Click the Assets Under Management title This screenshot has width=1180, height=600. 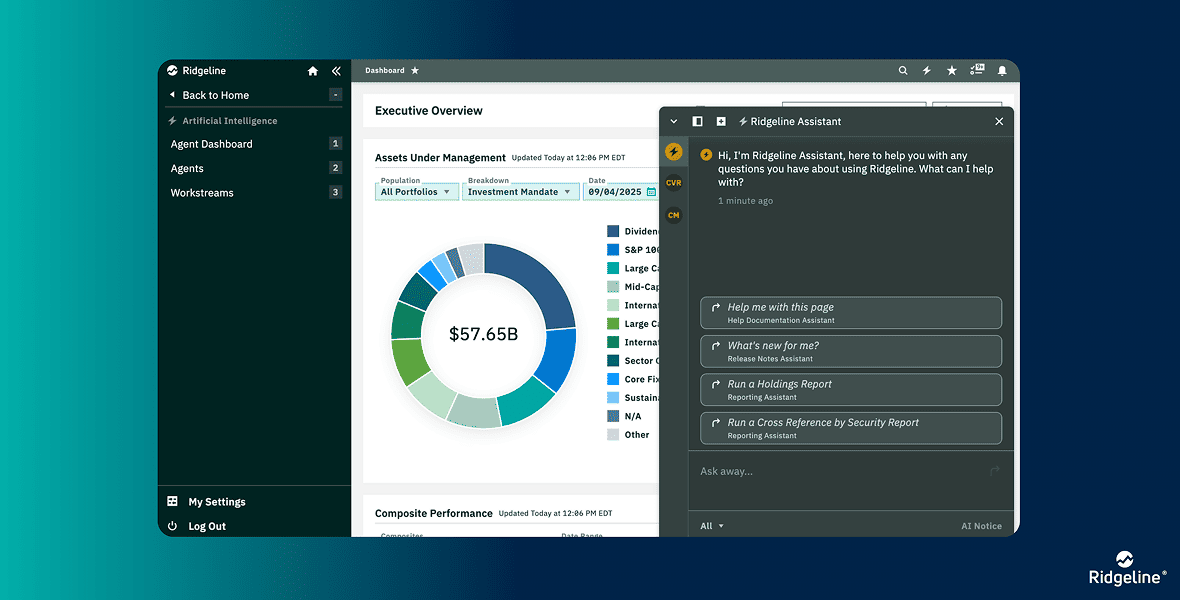tap(440, 157)
